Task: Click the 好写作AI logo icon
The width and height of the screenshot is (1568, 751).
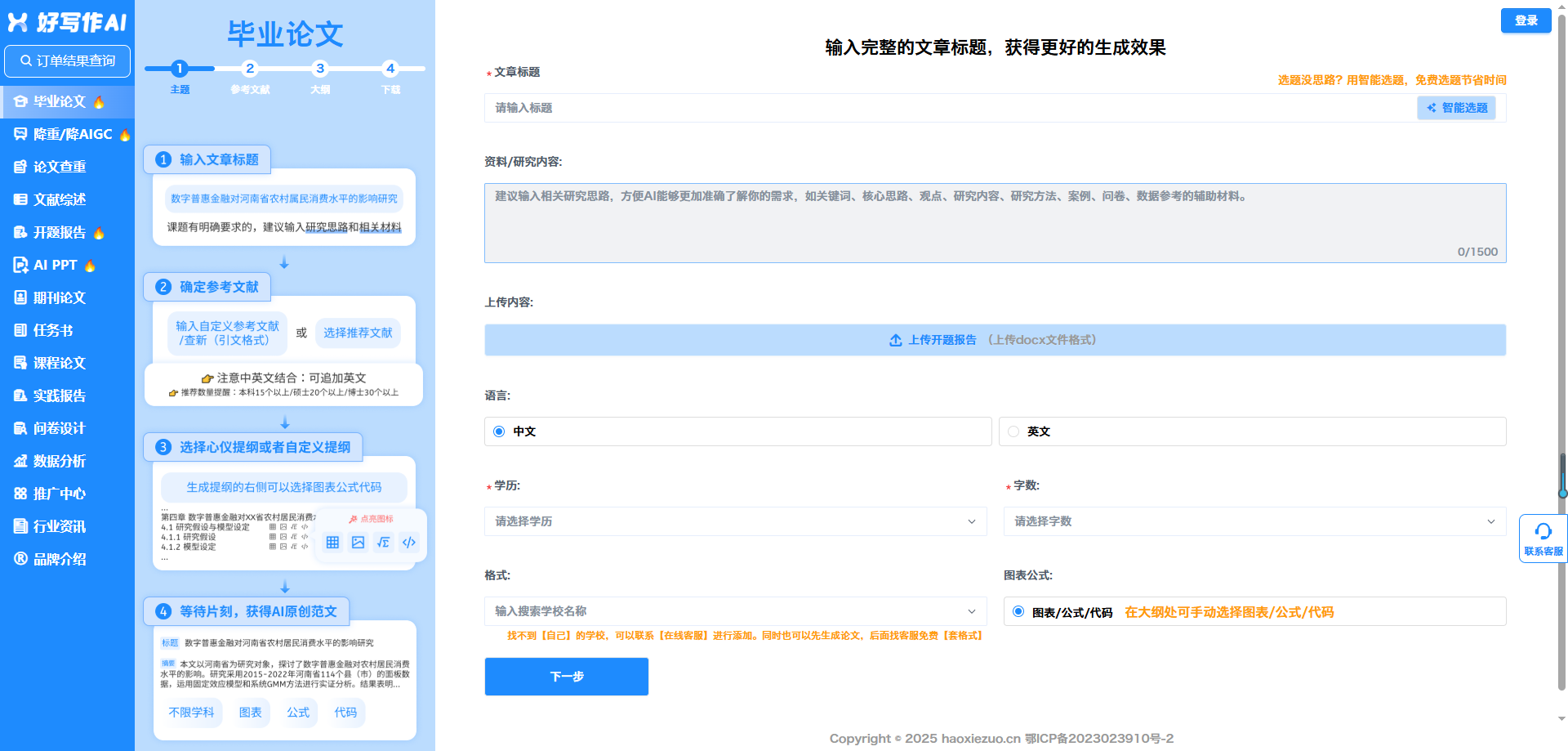Action: 18,22
